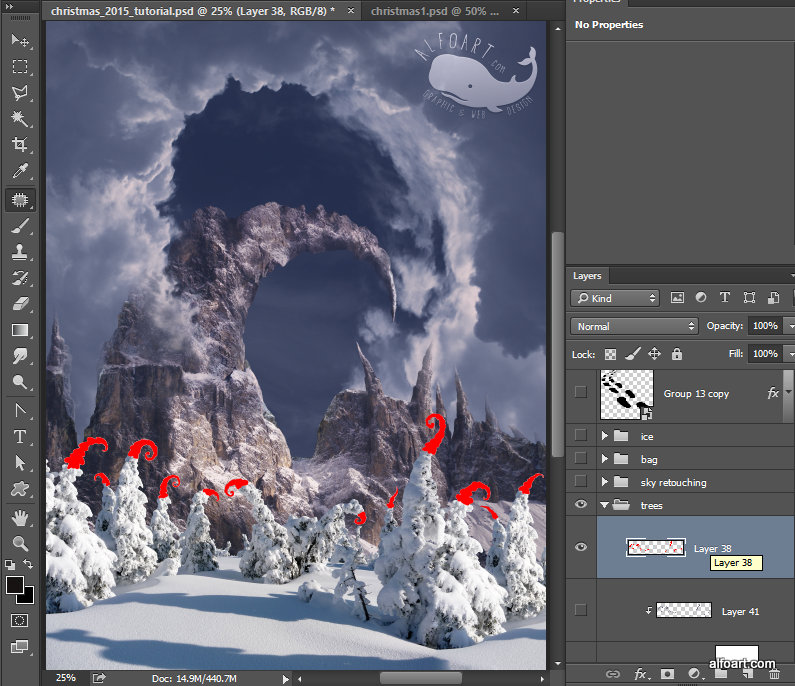The width and height of the screenshot is (795, 686).
Task: Toggle visibility of the trees group
Action: [581, 505]
